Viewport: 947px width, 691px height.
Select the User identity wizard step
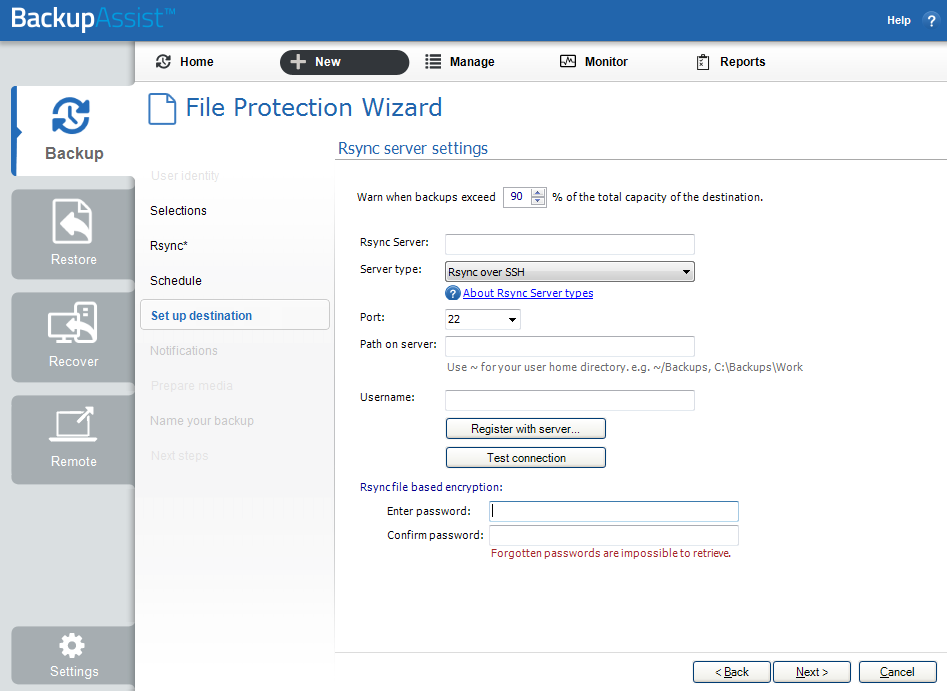(x=185, y=176)
